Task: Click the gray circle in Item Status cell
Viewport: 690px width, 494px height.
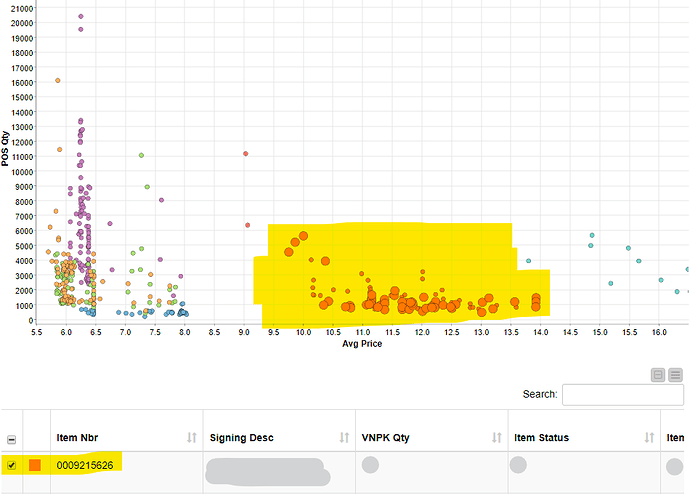Action: pos(518,465)
